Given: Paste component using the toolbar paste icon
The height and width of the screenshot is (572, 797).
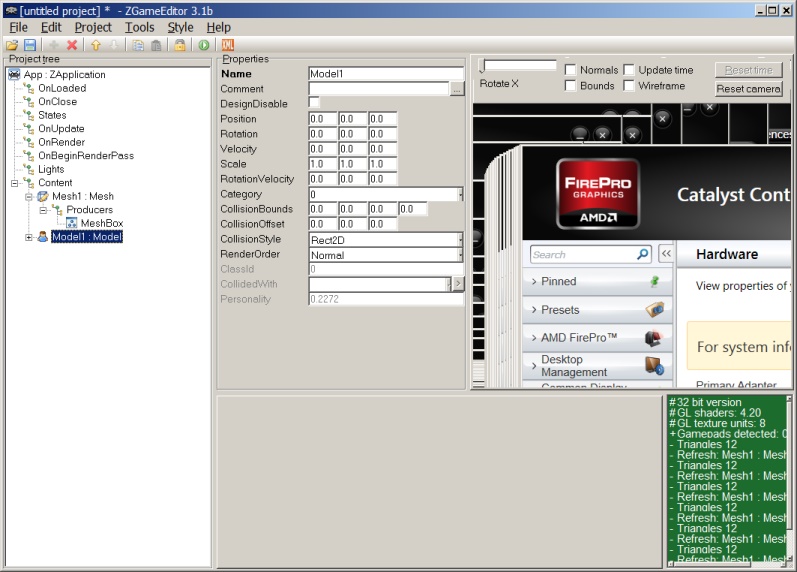Looking at the screenshot, I should click(156, 45).
